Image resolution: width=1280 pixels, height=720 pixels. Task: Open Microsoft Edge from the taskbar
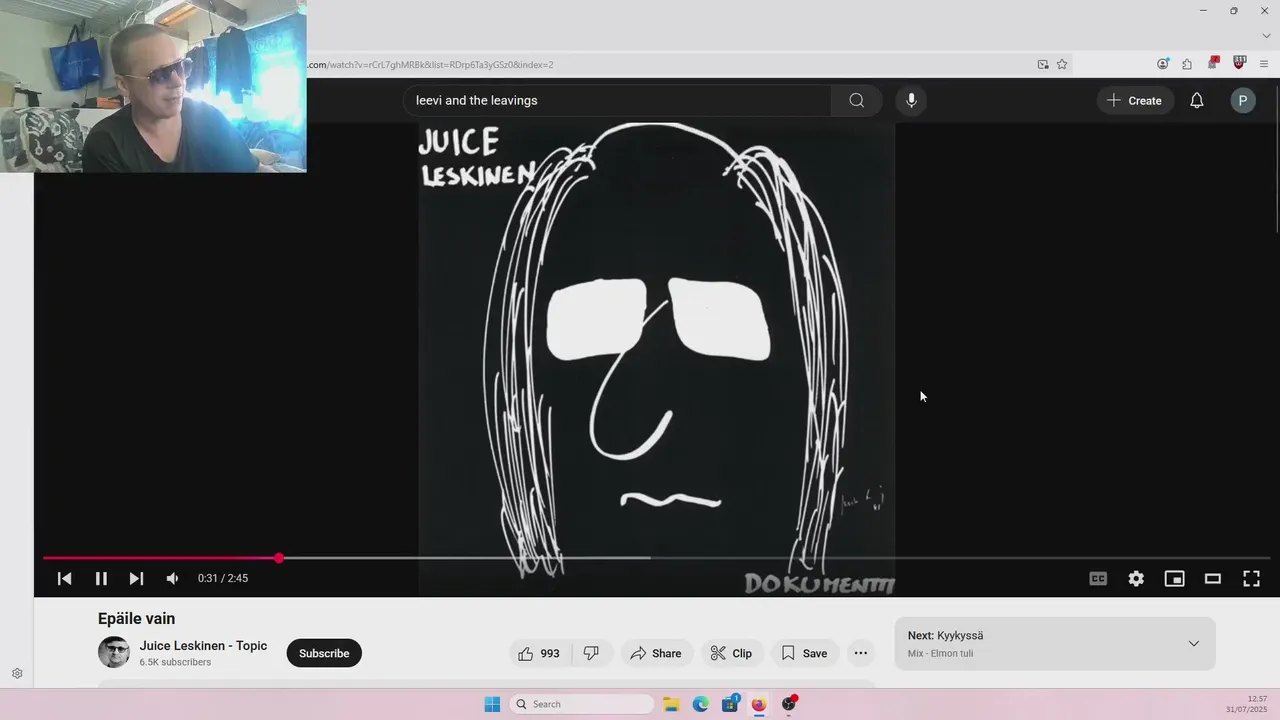point(701,704)
